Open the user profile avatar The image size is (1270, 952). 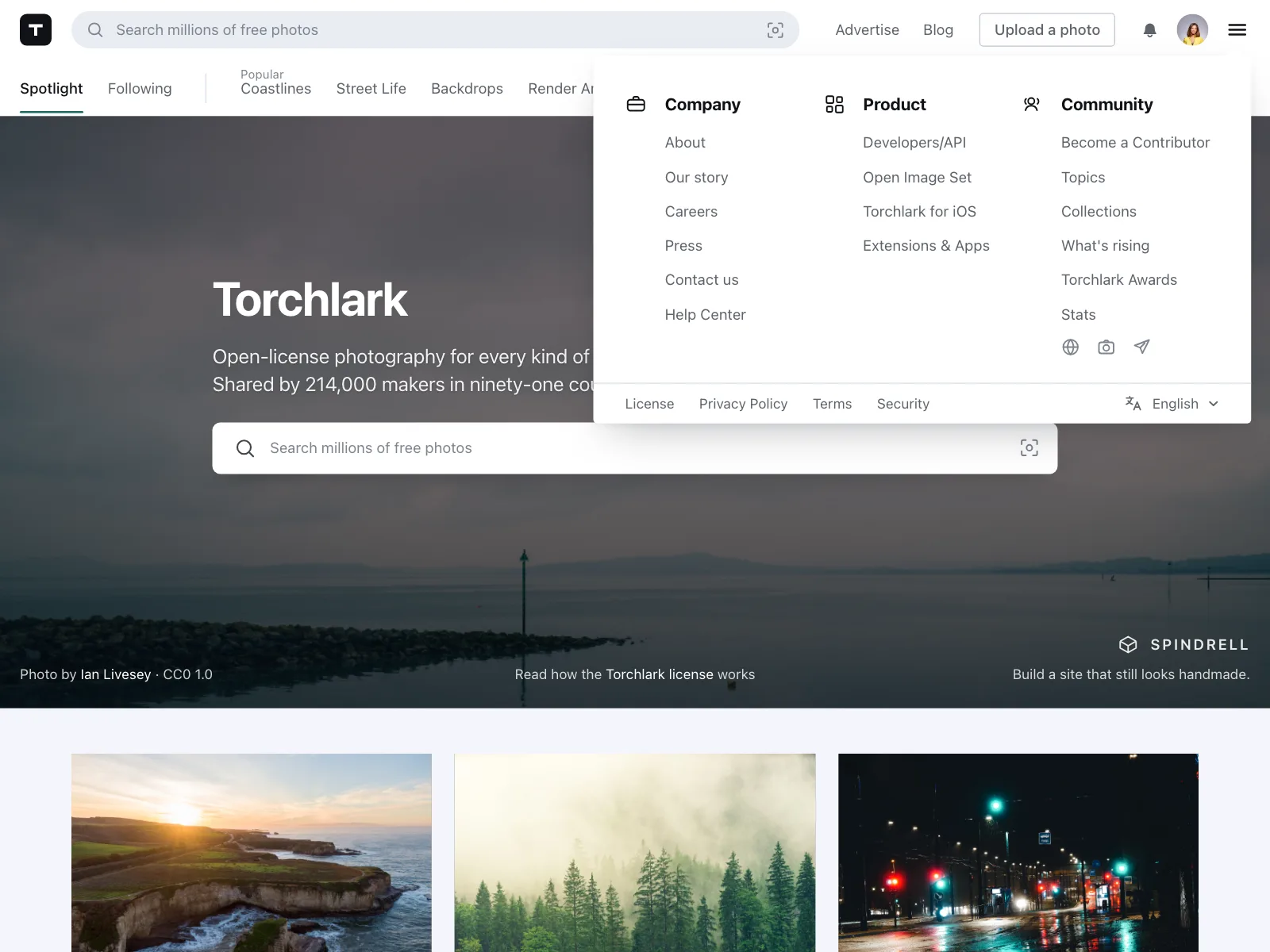coord(1192,30)
